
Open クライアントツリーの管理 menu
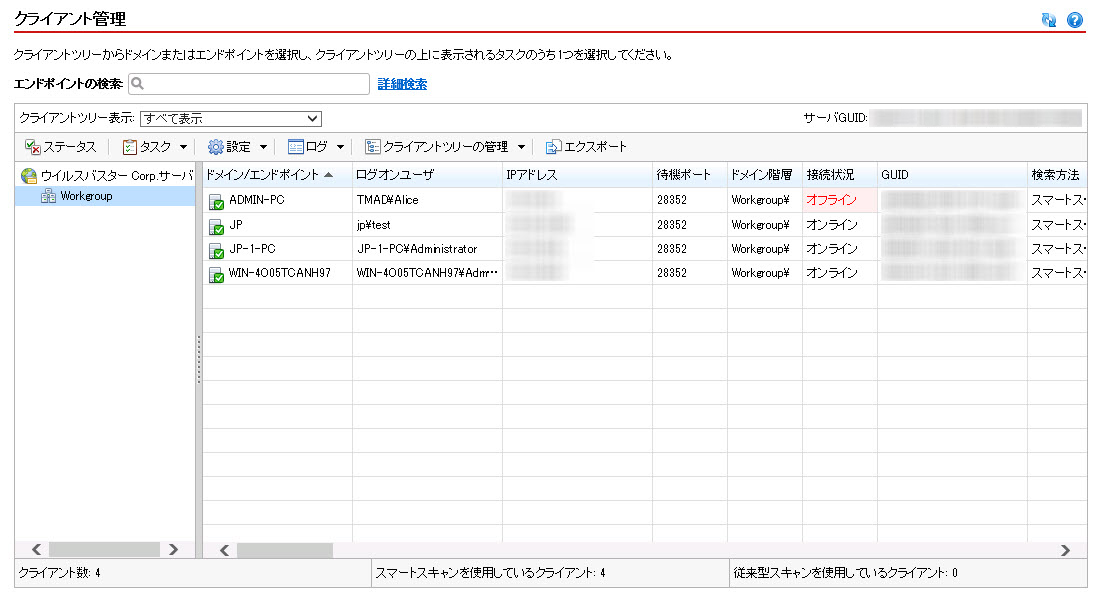tap(445, 147)
